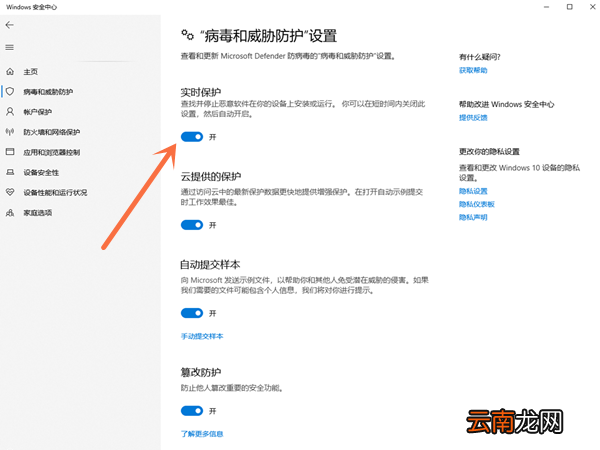Click the person icon for 帐户保护
The image size is (600, 450).
(10, 112)
